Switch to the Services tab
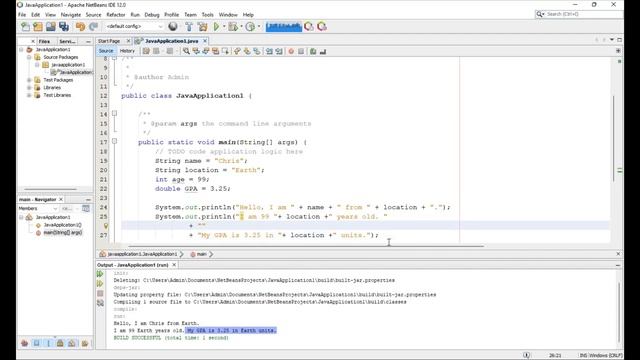 point(67,41)
